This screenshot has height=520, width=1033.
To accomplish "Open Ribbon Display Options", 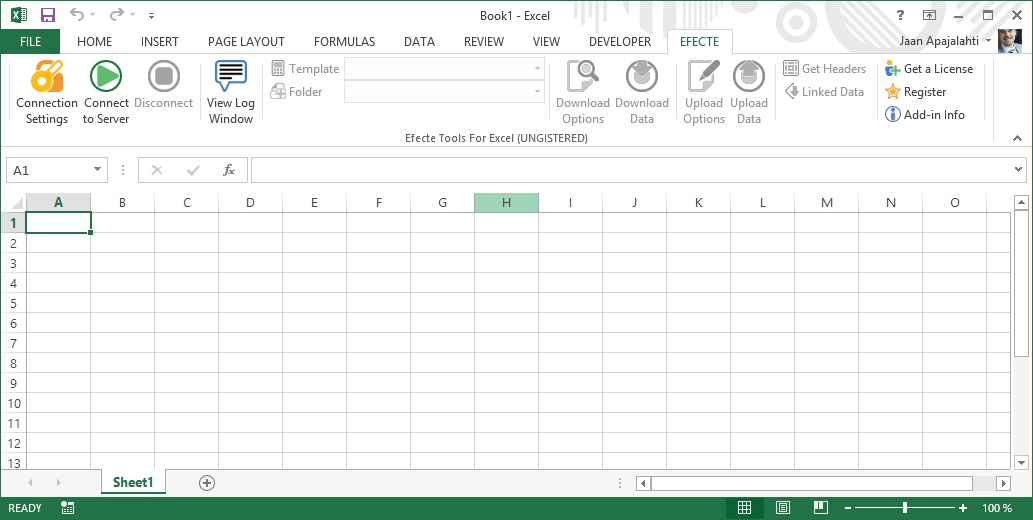I will pyautogui.click(x=930, y=15).
